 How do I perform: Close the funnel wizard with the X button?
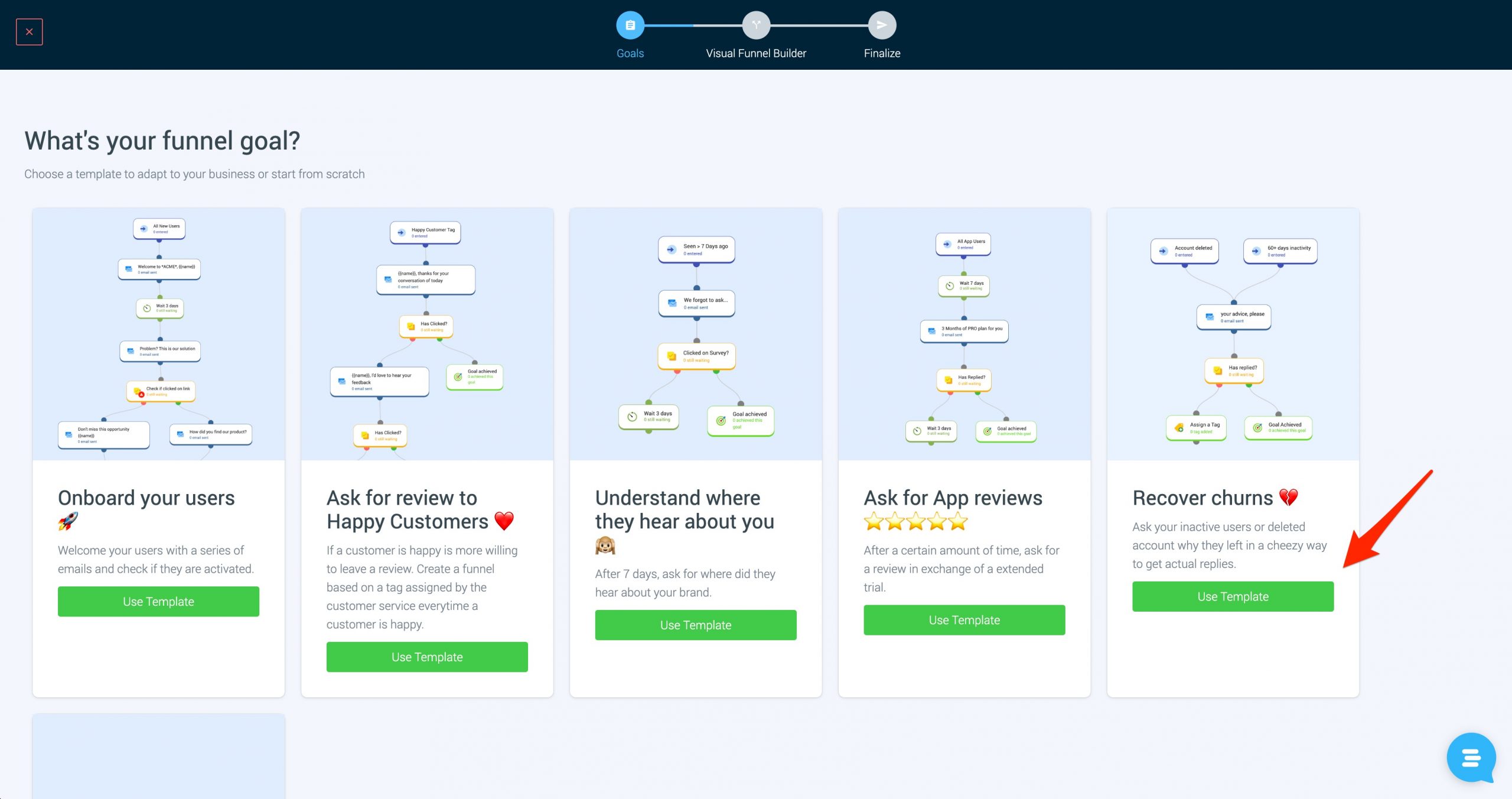[x=29, y=32]
